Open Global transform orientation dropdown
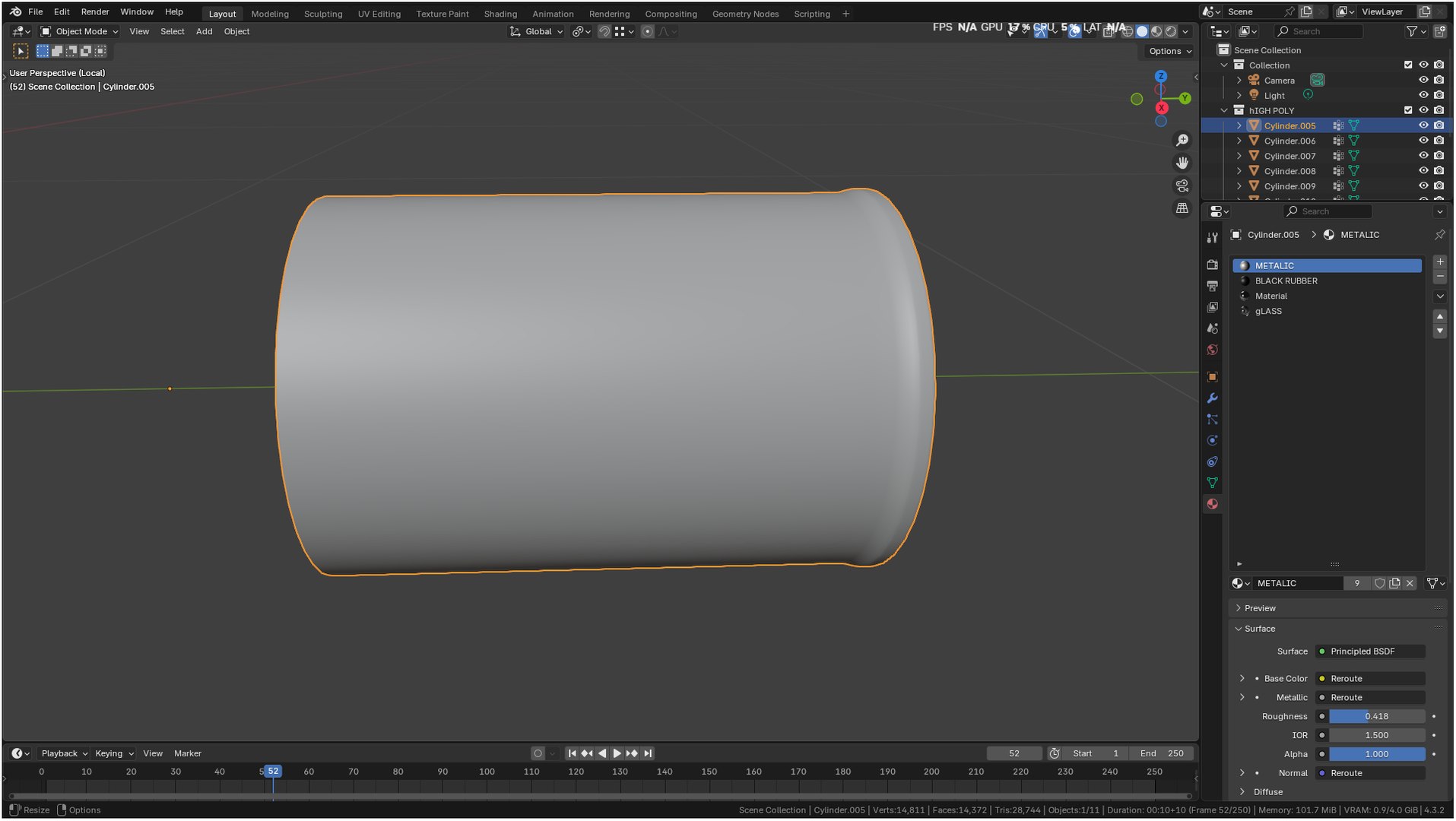 point(537,31)
